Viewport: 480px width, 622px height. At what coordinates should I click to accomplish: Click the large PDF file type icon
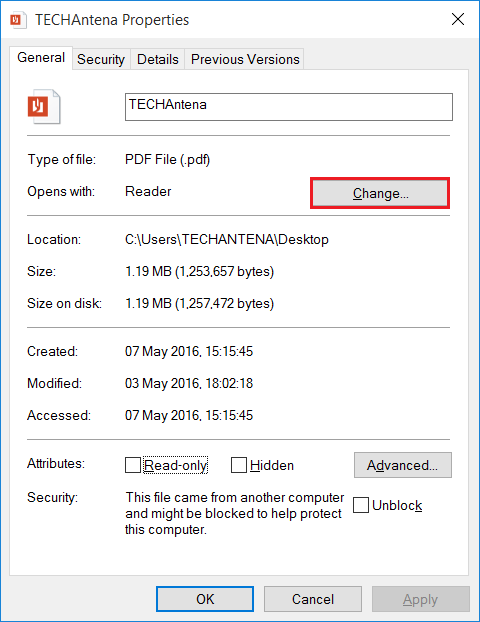point(44,107)
